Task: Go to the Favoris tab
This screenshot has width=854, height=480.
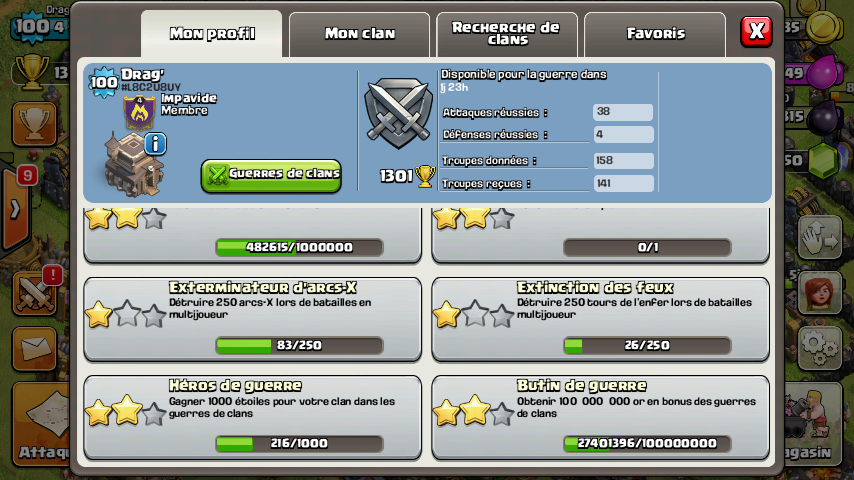Action: [655, 34]
